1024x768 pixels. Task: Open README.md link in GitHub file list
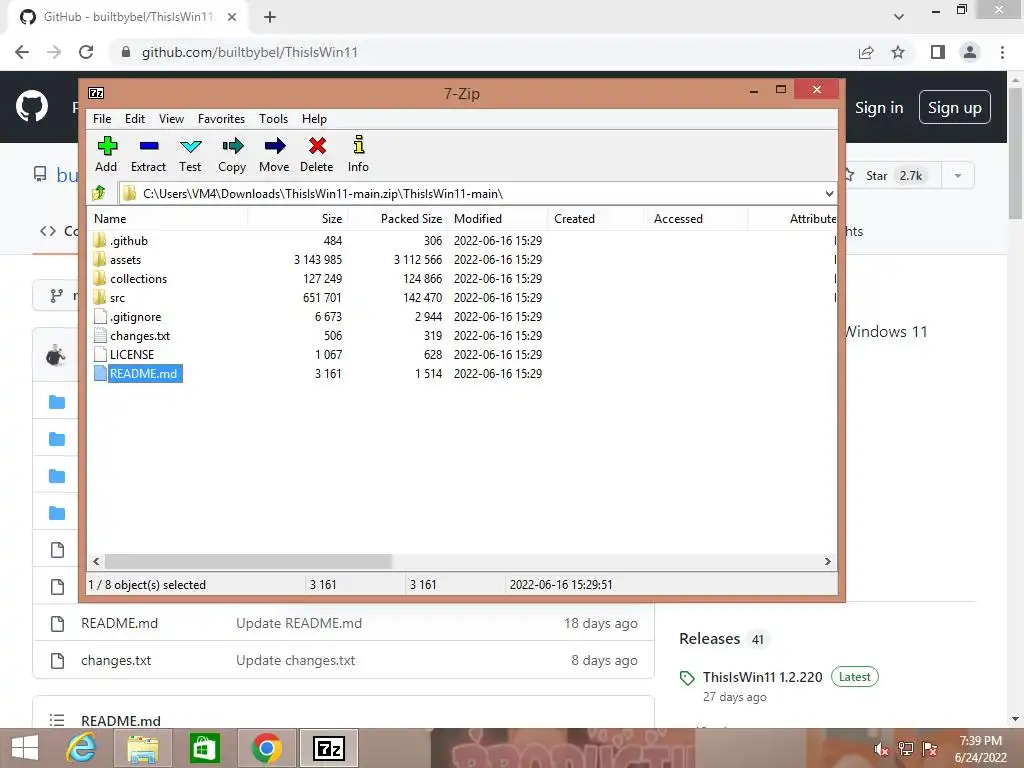click(x=120, y=624)
